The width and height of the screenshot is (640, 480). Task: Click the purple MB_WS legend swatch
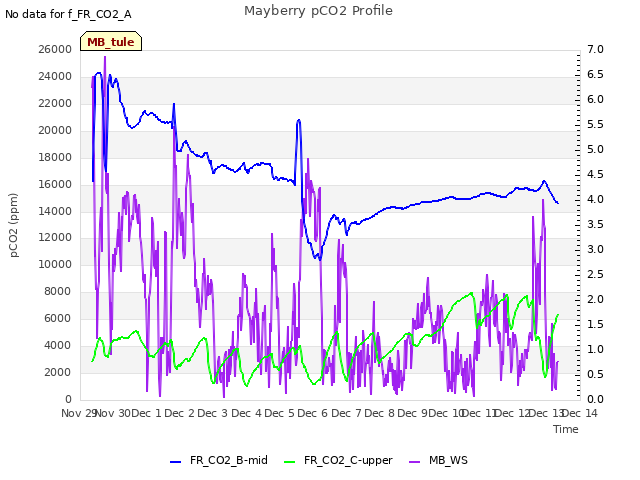(x=414, y=462)
